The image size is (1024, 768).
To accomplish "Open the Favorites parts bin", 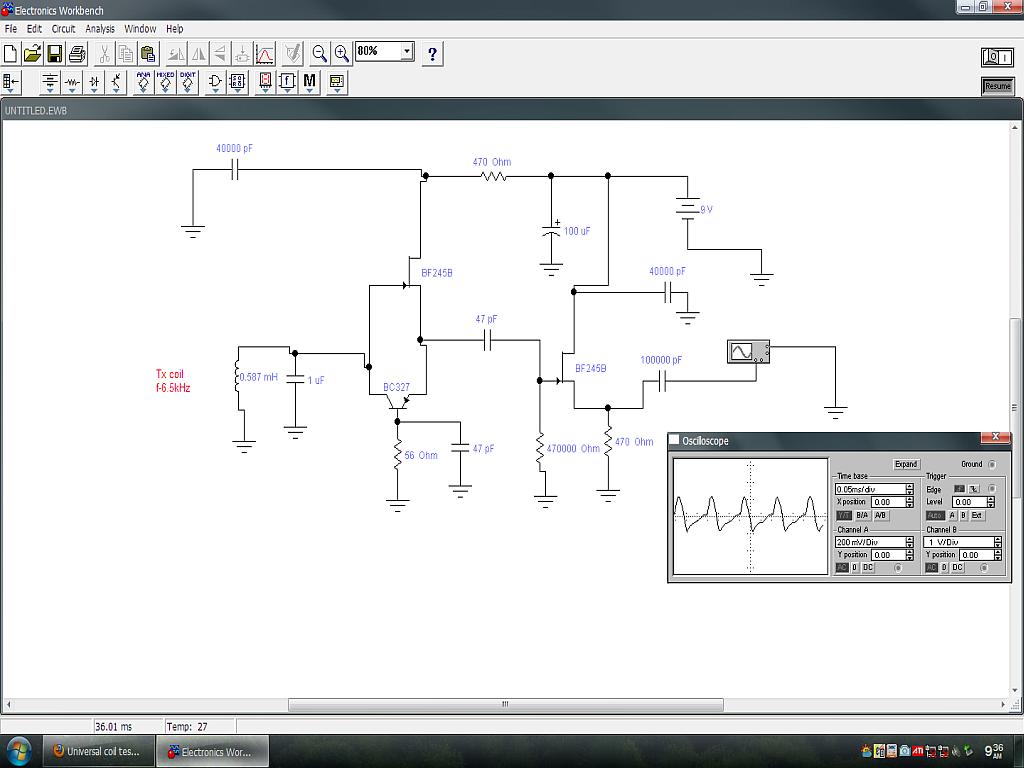I will point(12,82).
